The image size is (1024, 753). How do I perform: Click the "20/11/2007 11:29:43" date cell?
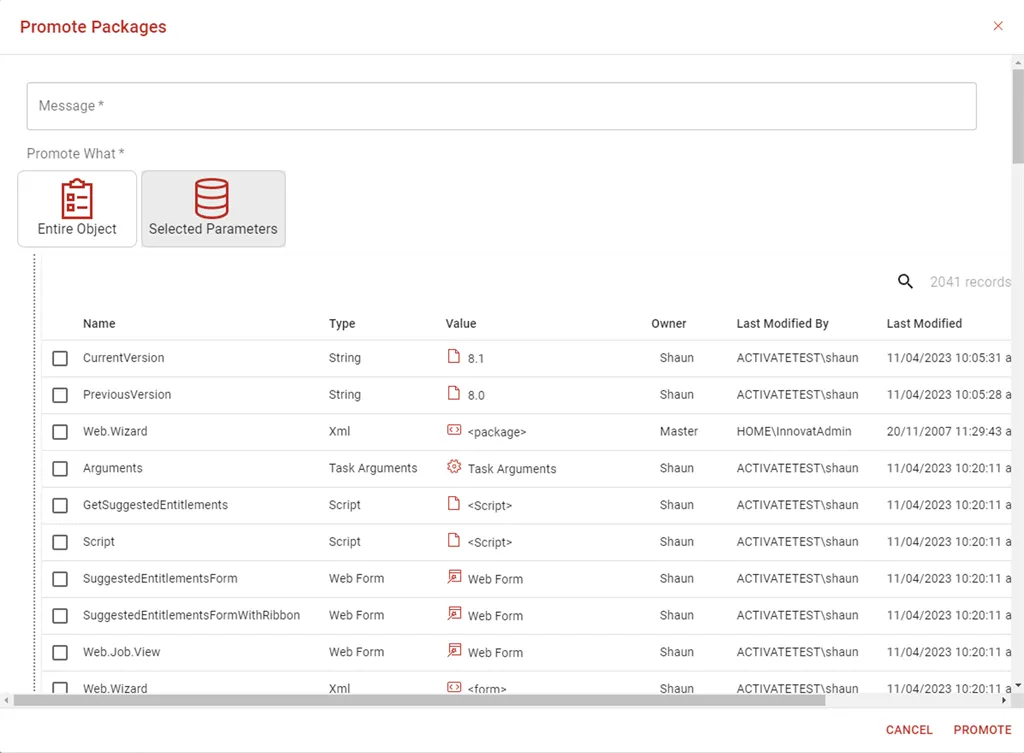(949, 431)
